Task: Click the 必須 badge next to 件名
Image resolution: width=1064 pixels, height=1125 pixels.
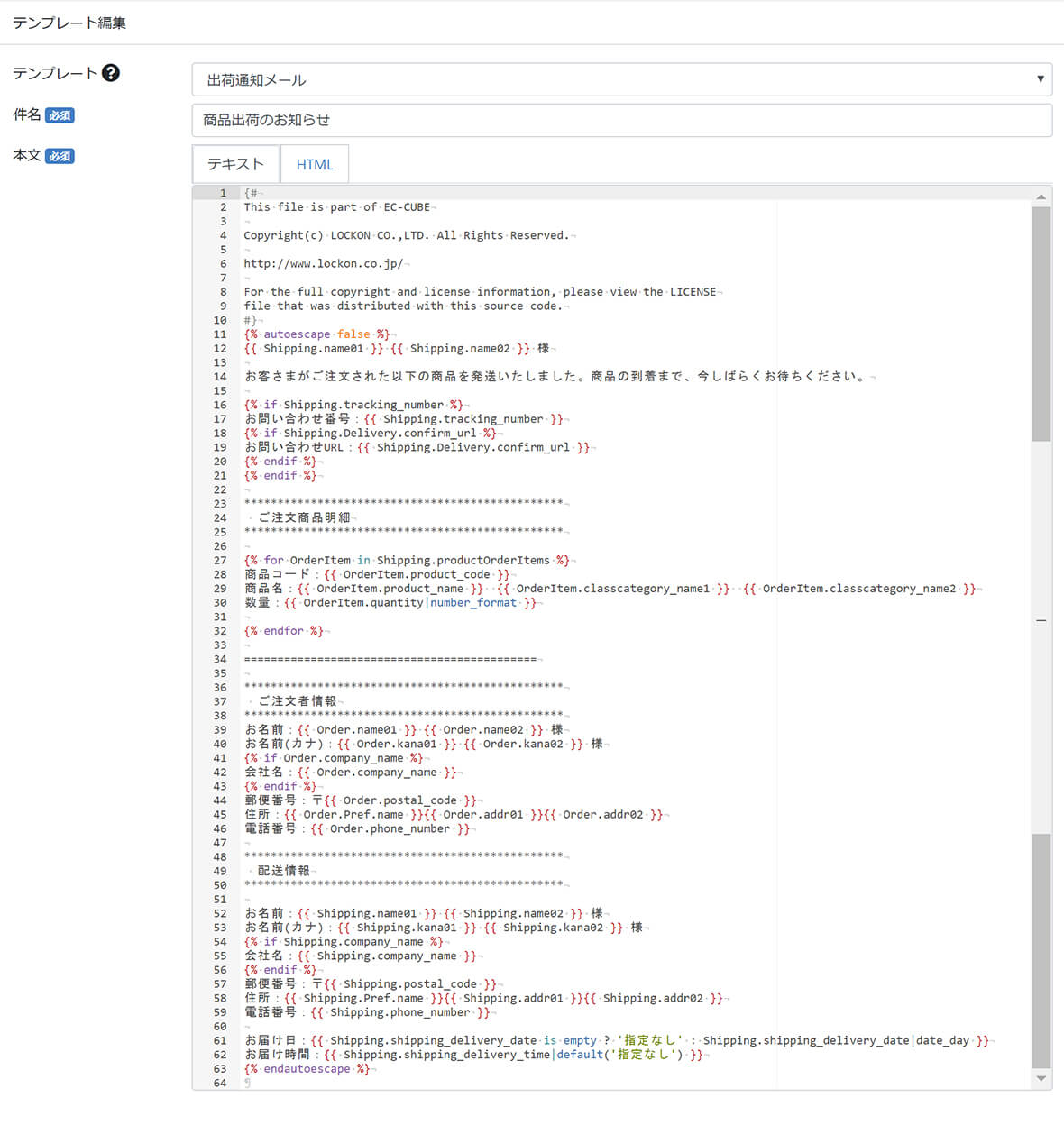Action: 60,115
